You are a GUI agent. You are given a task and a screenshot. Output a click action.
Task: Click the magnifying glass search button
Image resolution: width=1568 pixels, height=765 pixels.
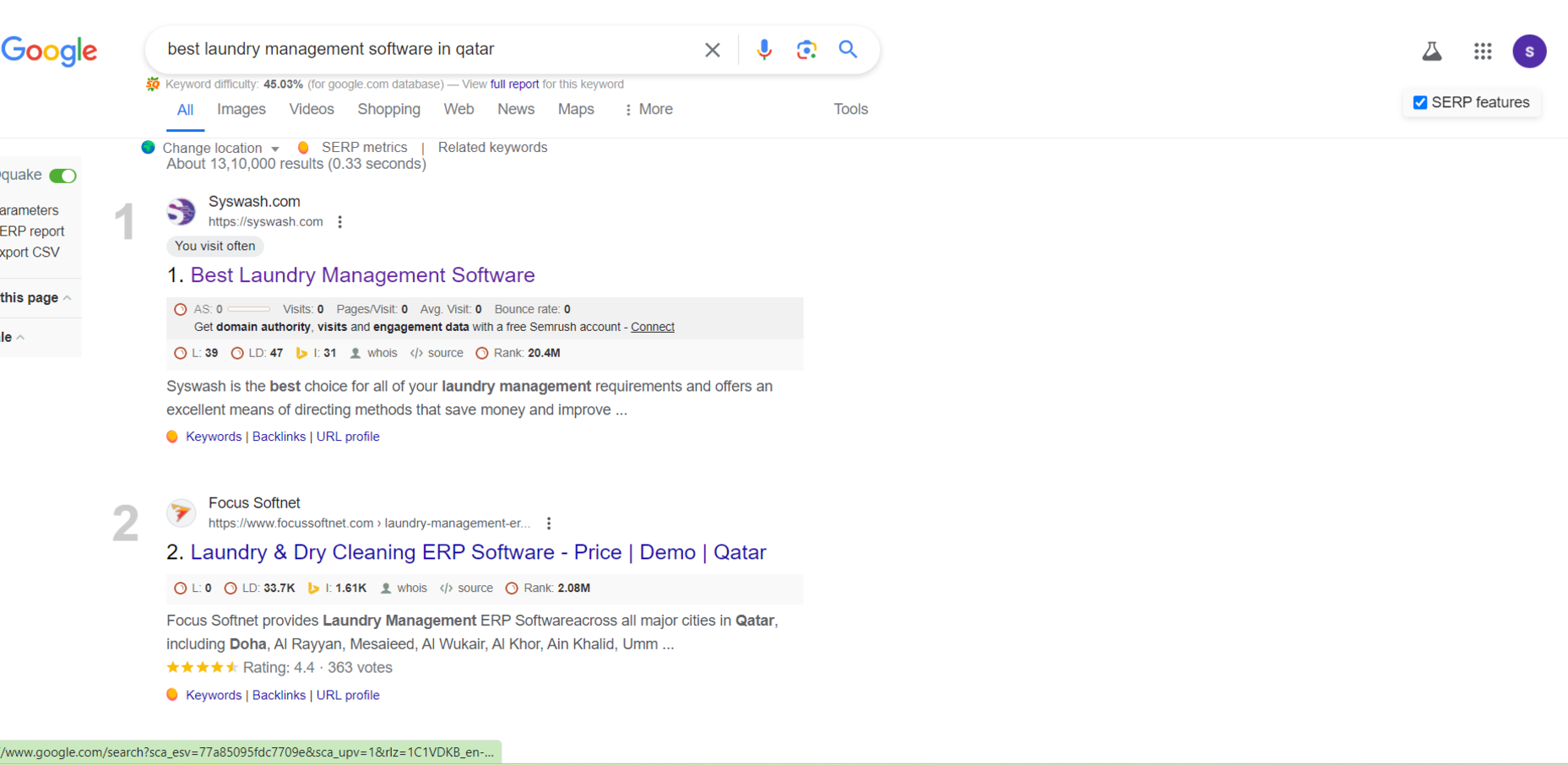[848, 50]
